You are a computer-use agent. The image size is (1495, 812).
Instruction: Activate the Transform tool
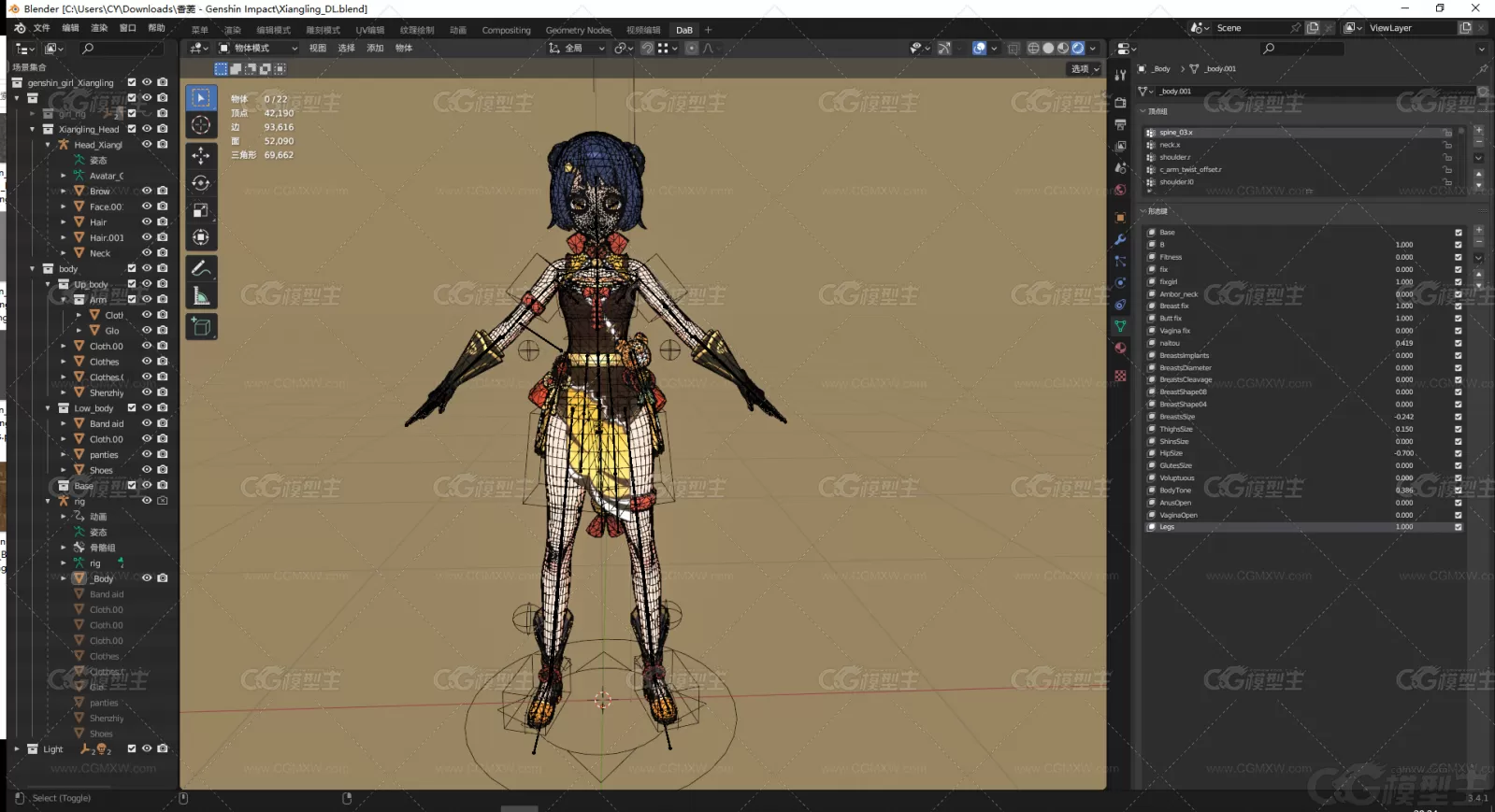201,237
